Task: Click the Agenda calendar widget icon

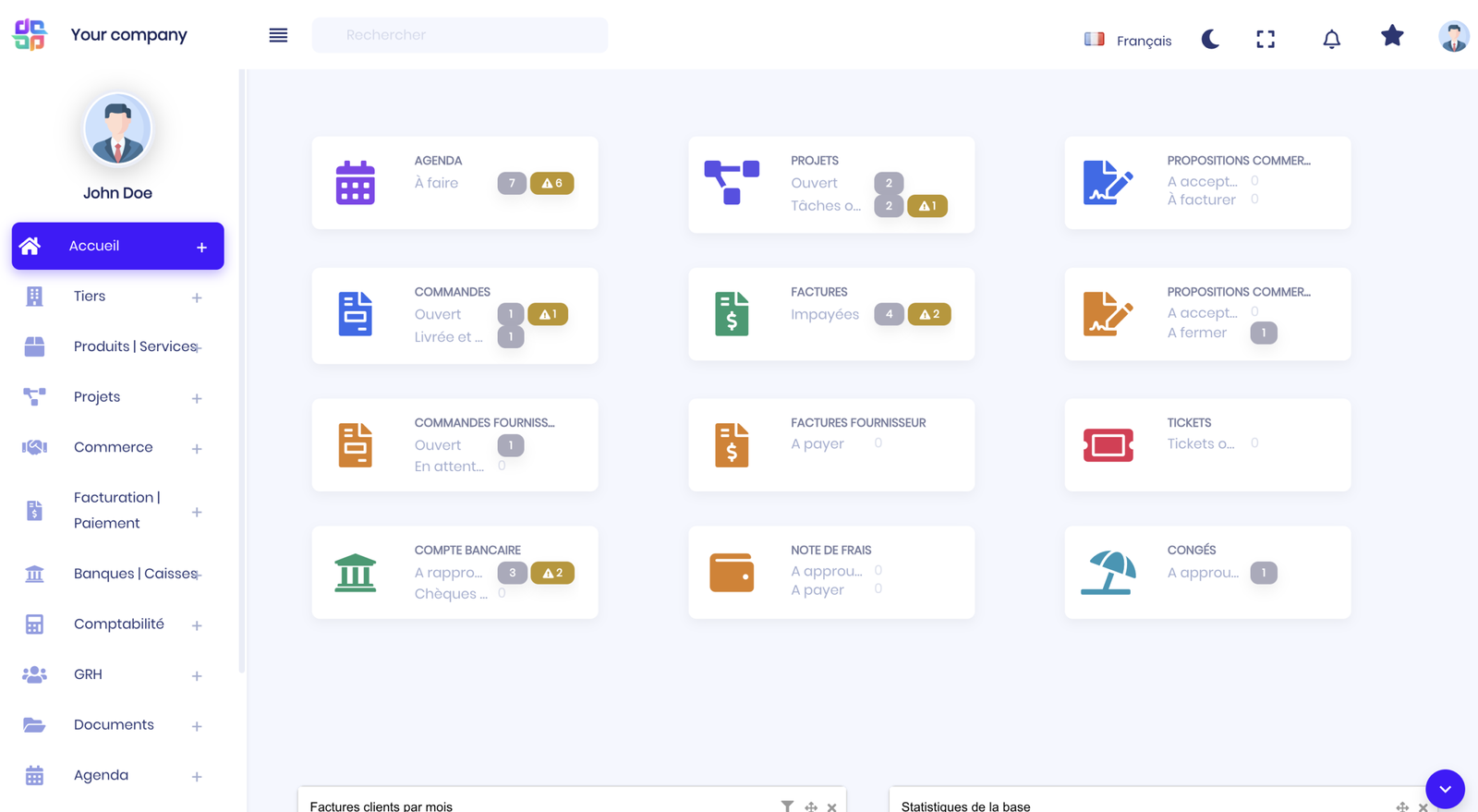Action: pos(355,183)
